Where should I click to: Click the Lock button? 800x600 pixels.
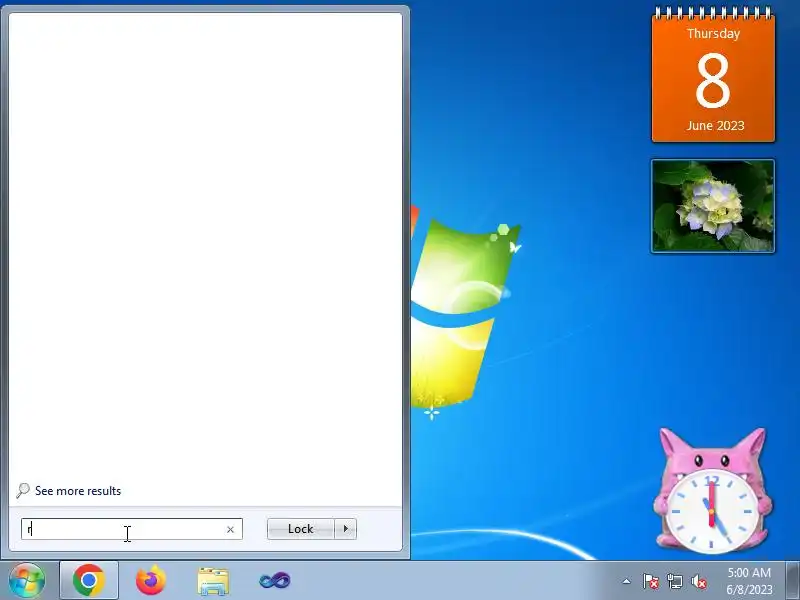pos(301,529)
